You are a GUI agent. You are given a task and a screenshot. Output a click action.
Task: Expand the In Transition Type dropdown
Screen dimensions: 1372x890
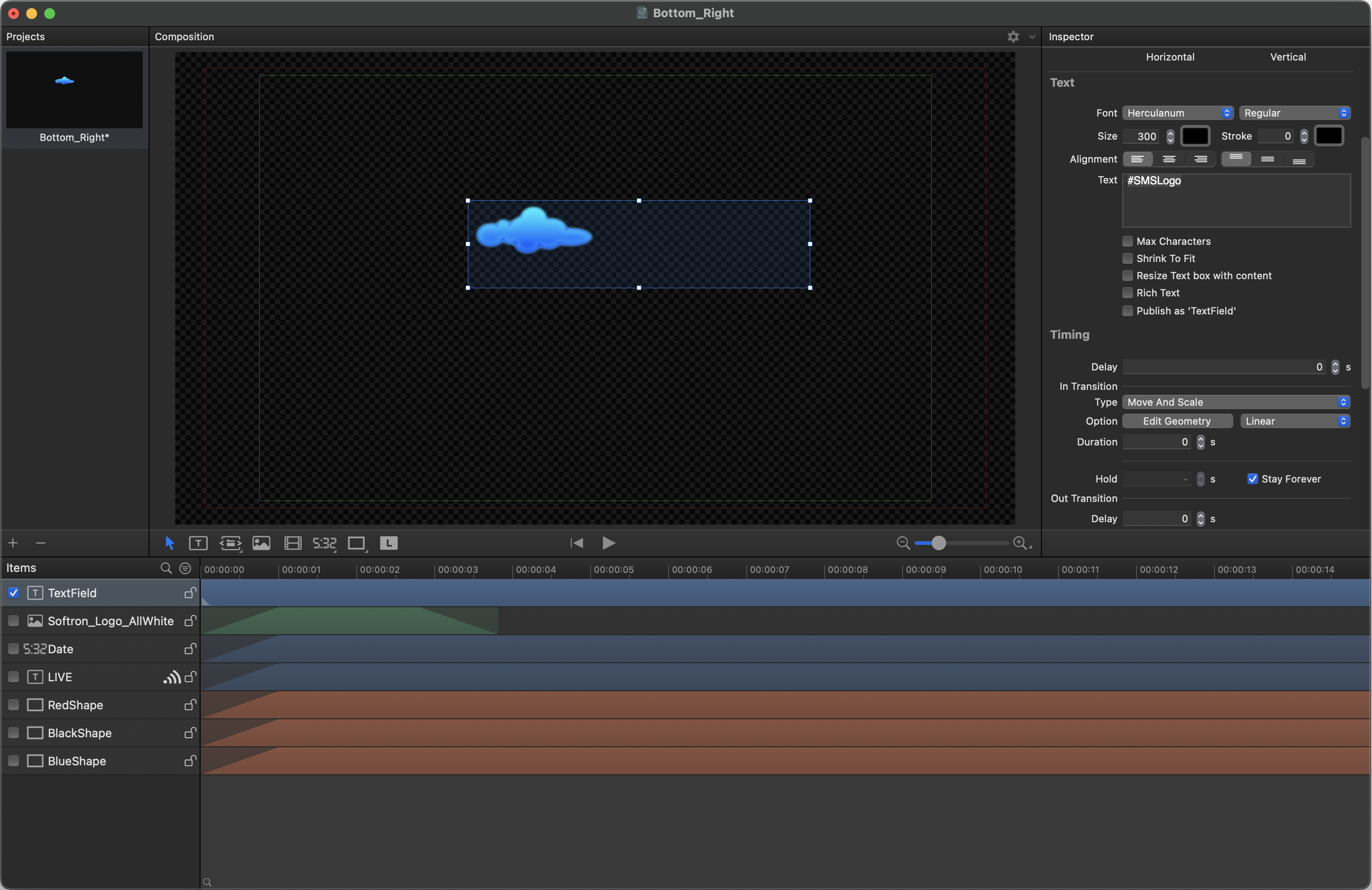[1235, 402]
